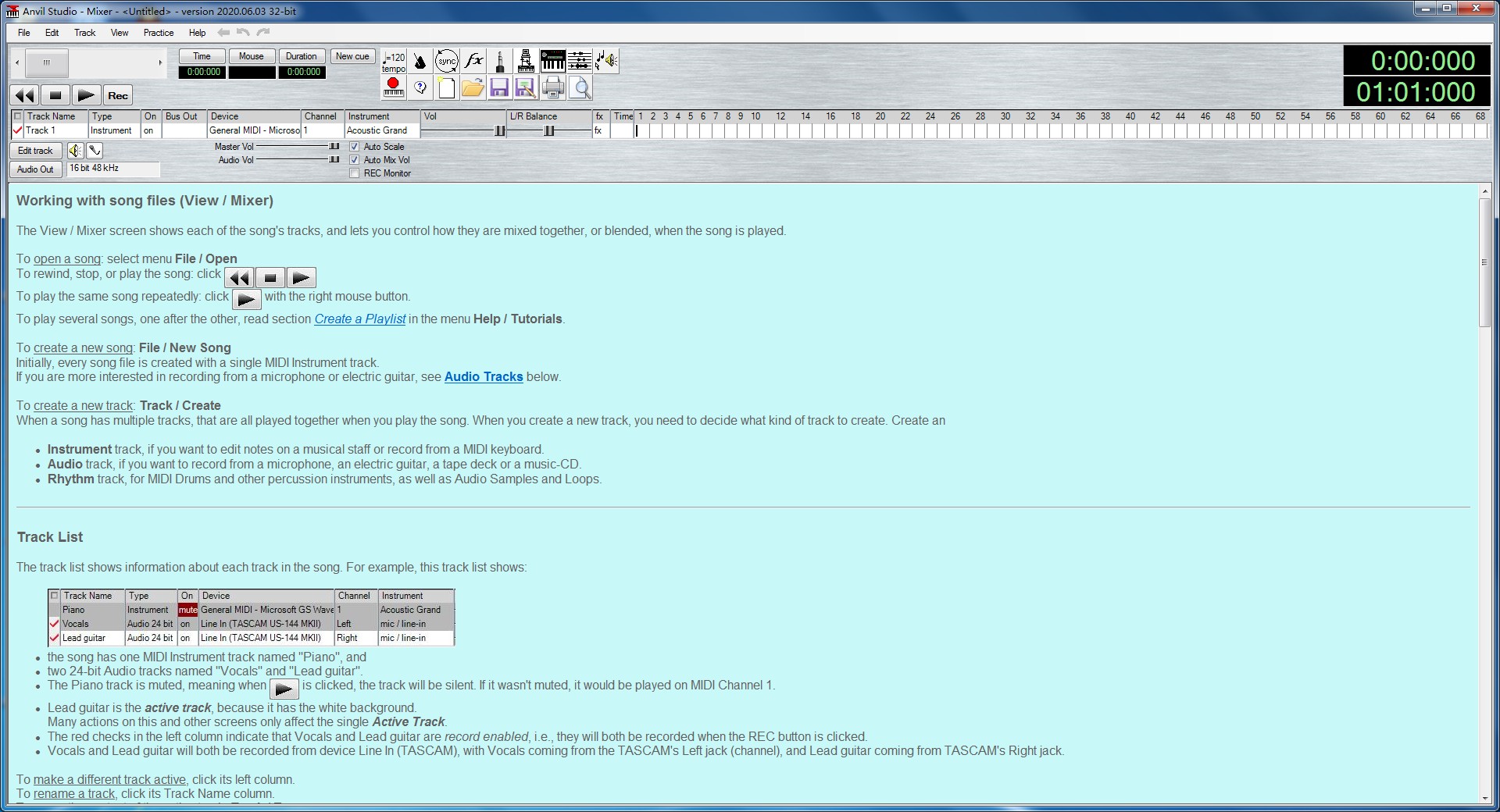Viewport: 1500px width, 812px height.
Task: Open the fx effects icon
Action: coord(473,61)
